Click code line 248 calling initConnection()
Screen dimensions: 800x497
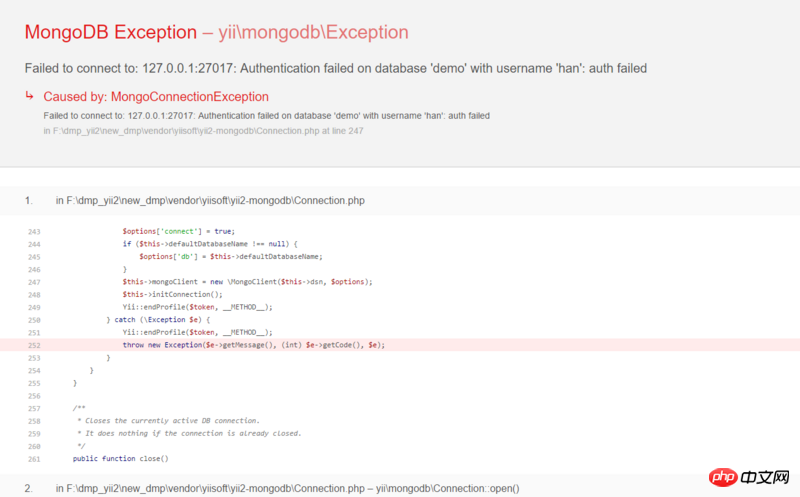172,294
